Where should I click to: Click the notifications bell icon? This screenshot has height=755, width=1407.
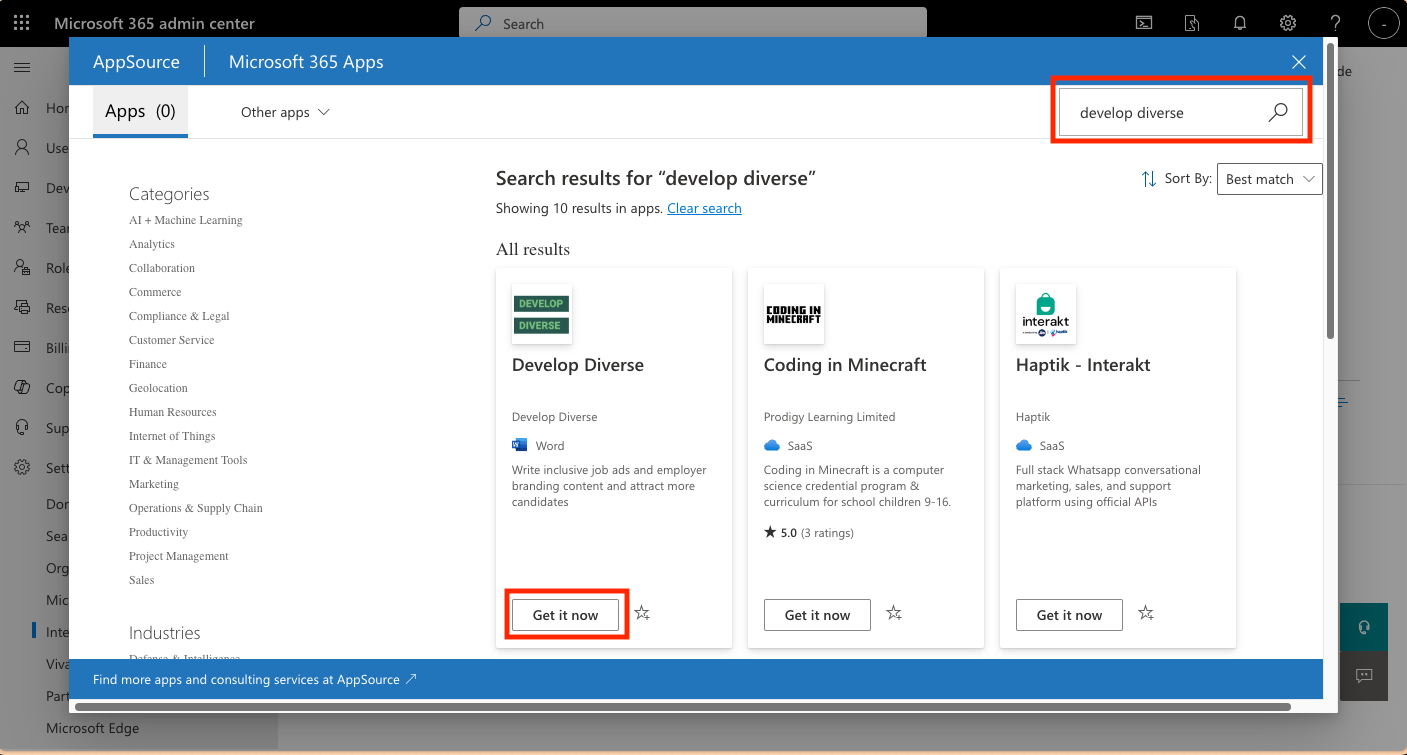pos(1240,23)
